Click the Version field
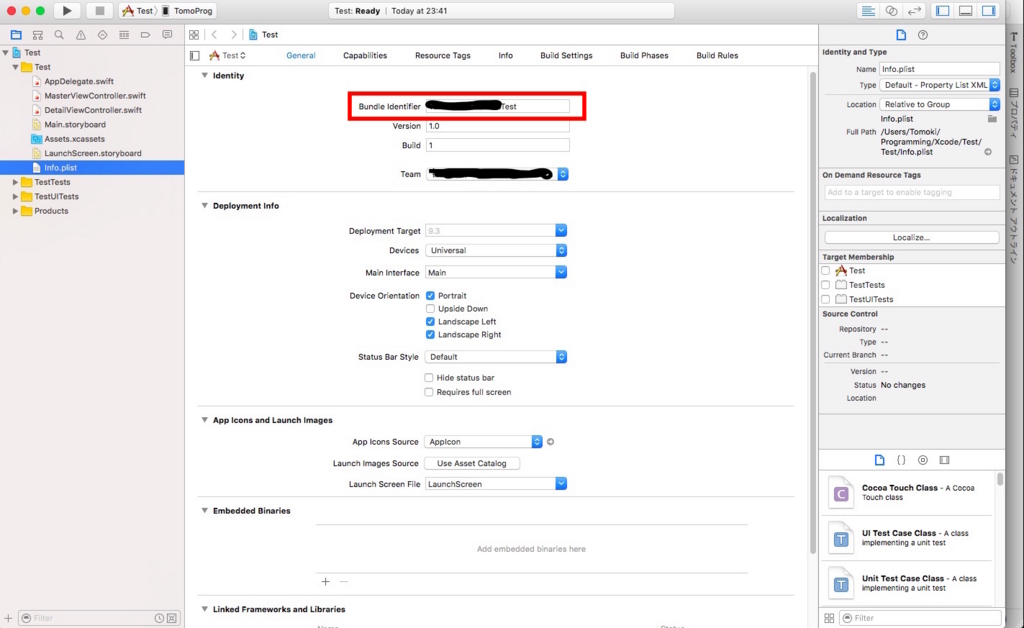This screenshot has height=628, width=1024. tap(498, 126)
